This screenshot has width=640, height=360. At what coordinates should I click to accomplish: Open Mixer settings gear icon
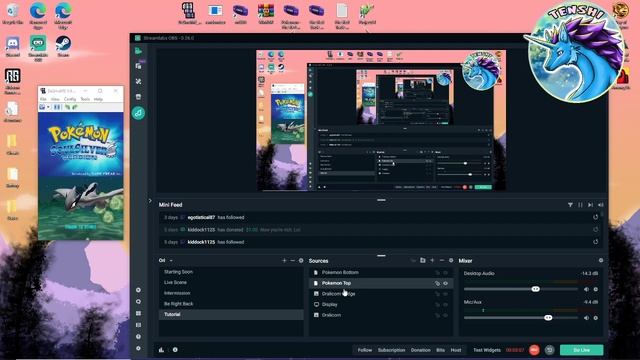601,260
